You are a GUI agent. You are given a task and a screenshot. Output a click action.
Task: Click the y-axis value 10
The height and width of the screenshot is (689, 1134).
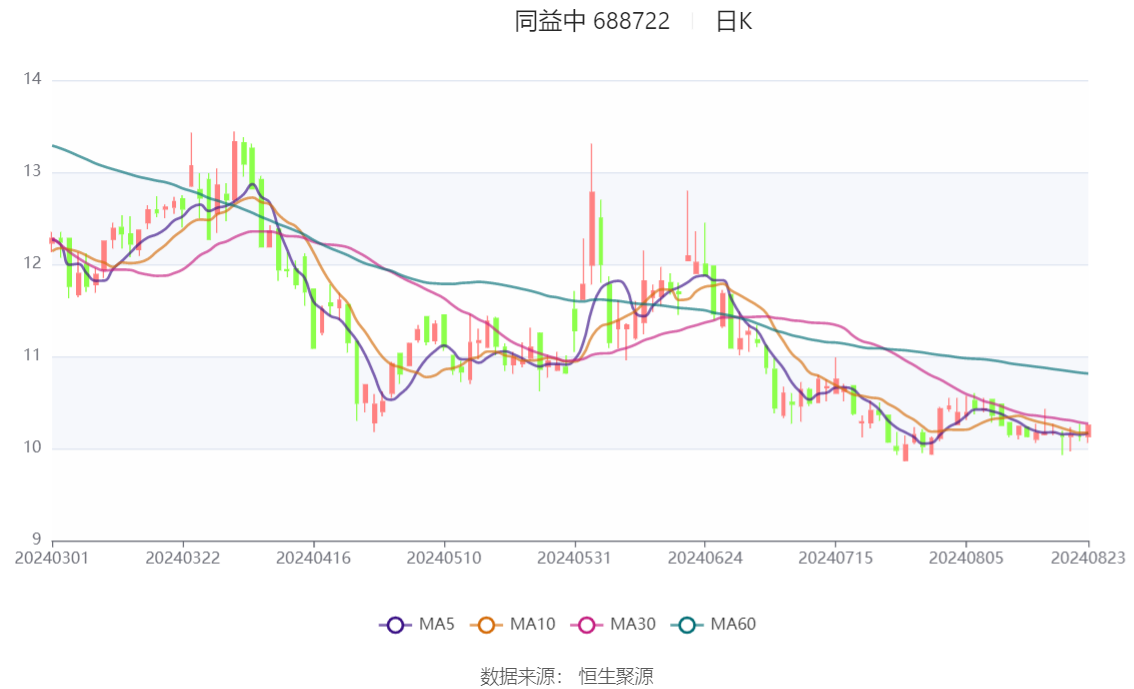point(33,448)
